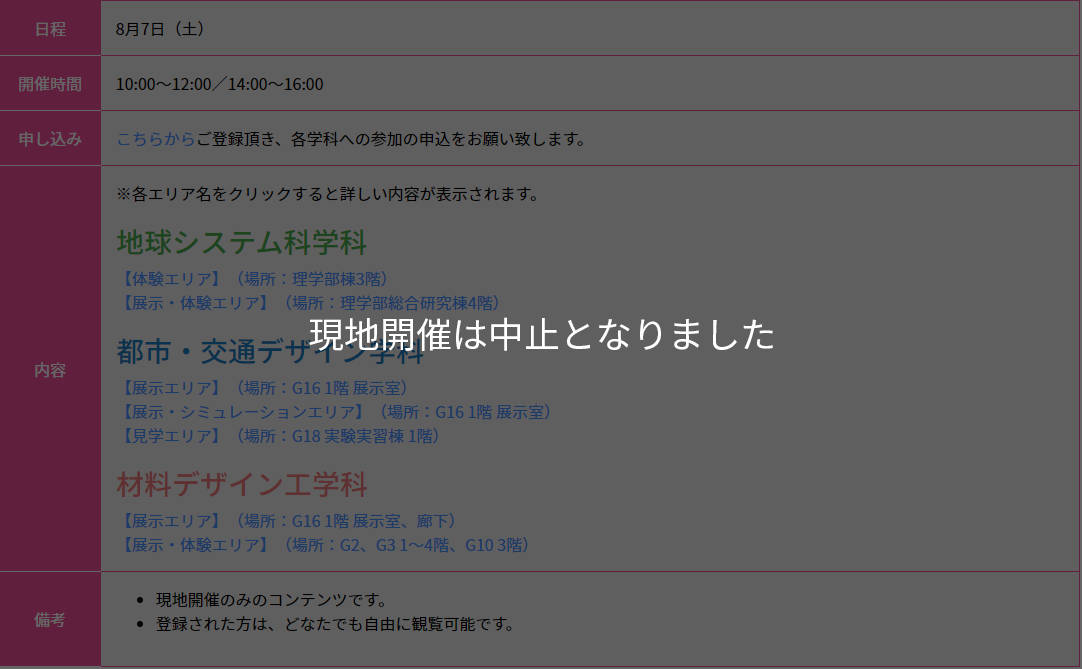Expand 体験エリア at 理学部棟3階

252,278
